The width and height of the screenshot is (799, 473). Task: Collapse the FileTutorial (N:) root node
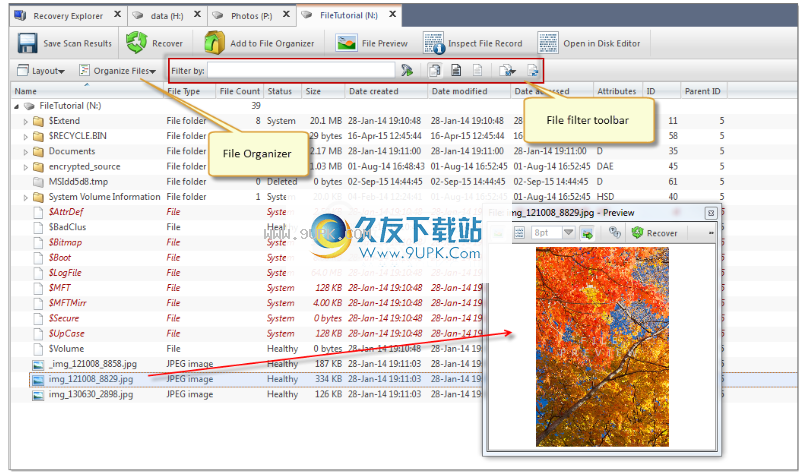click(x=16, y=106)
